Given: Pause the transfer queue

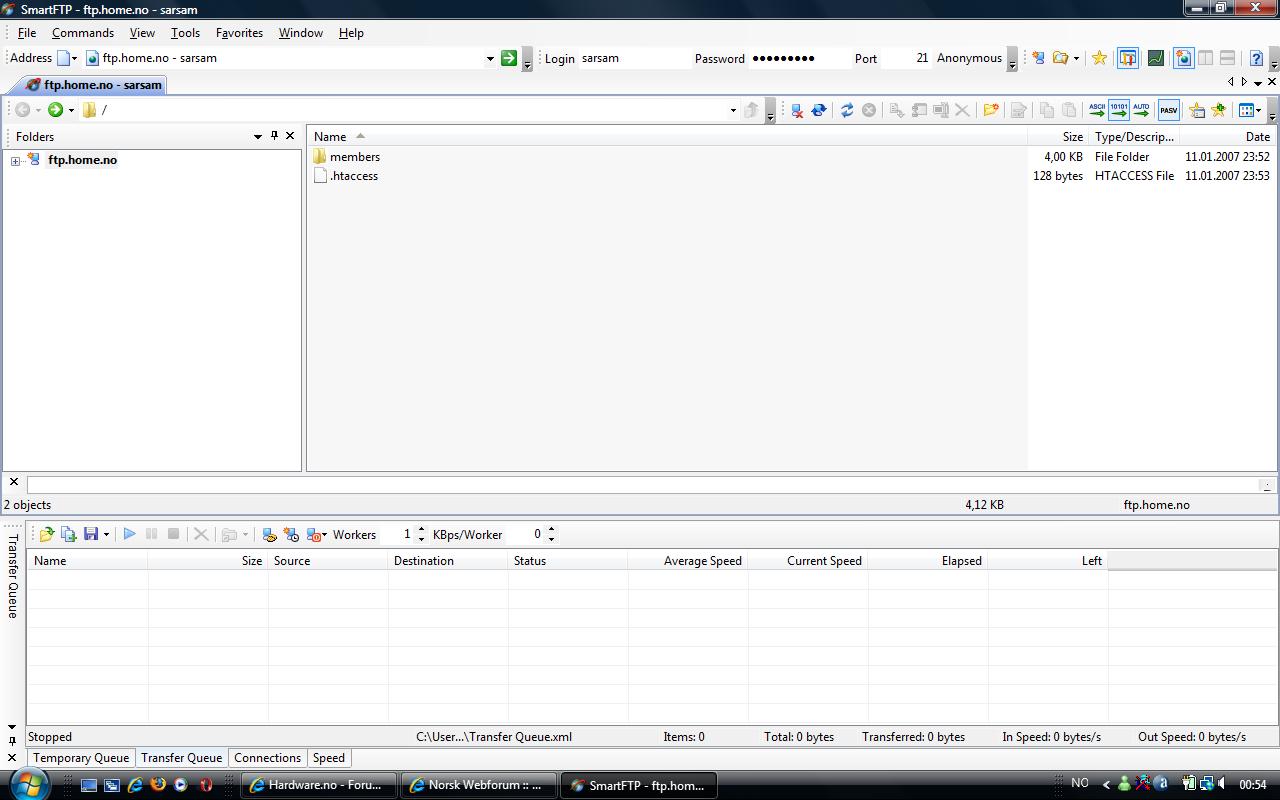Looking at the screenshot, I should tap(151, 534).
